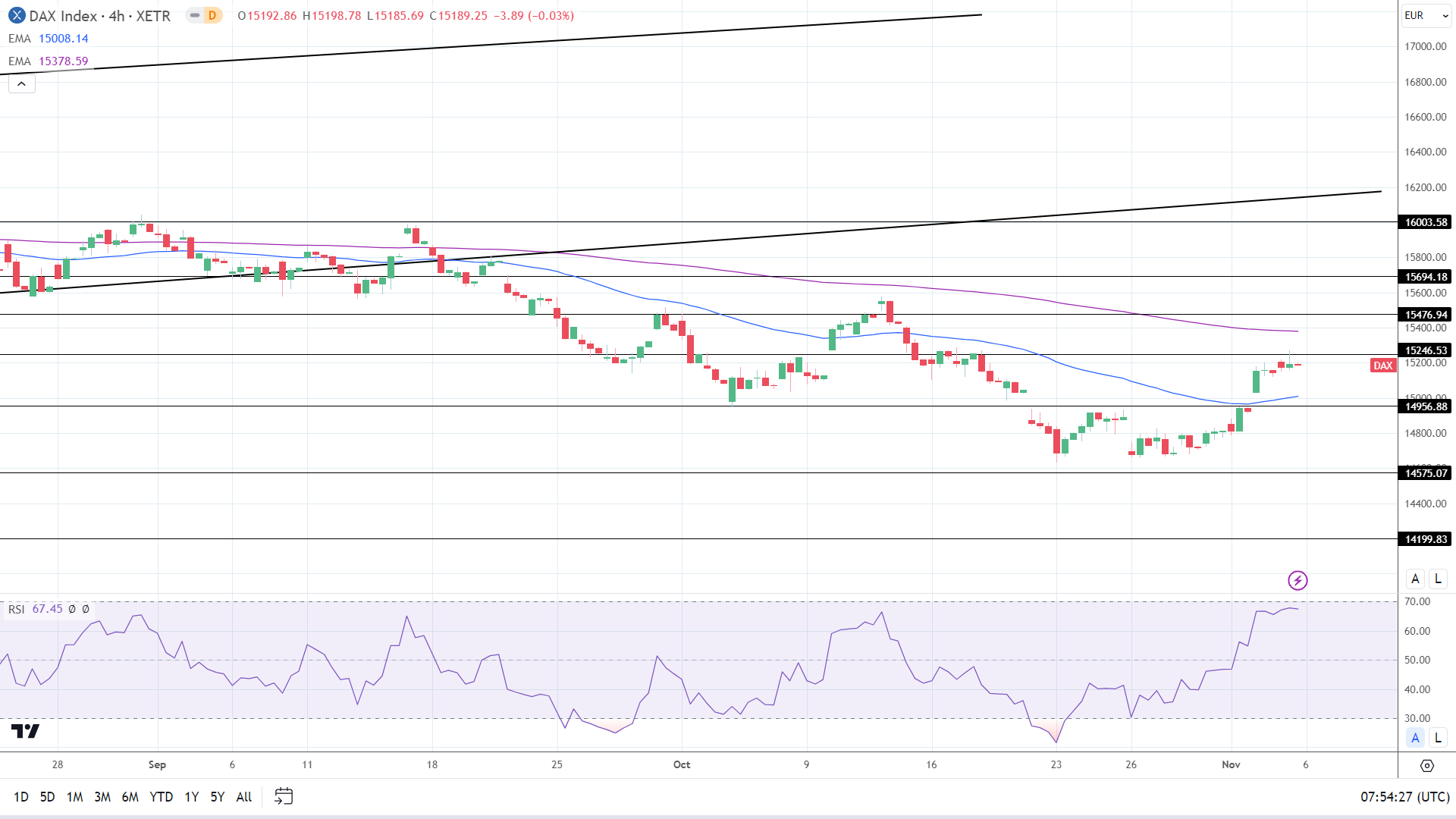Screen dimensions: 1456x819
Task: Click the DAX Index 4h XETR title
Action: click(100, 16)
